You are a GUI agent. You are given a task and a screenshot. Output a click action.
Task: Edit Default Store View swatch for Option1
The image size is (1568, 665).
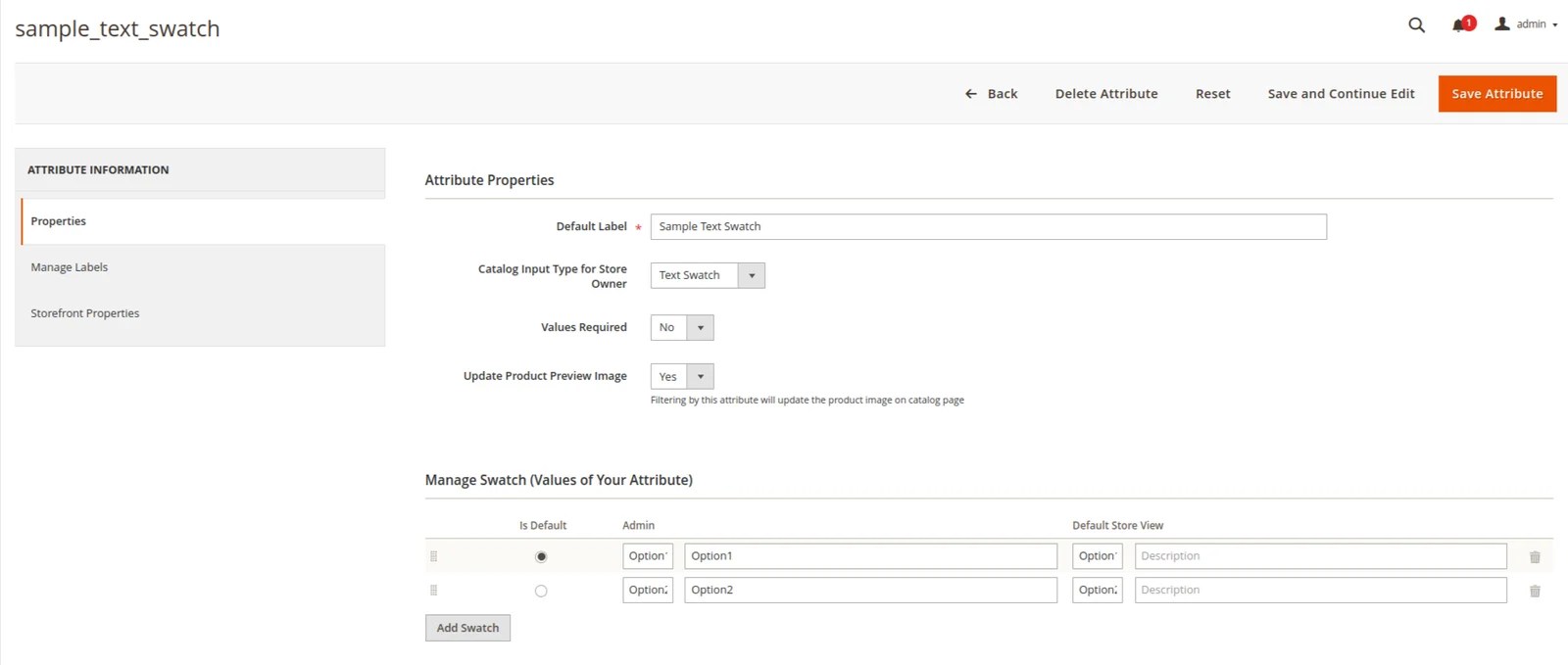point(1098,556)
